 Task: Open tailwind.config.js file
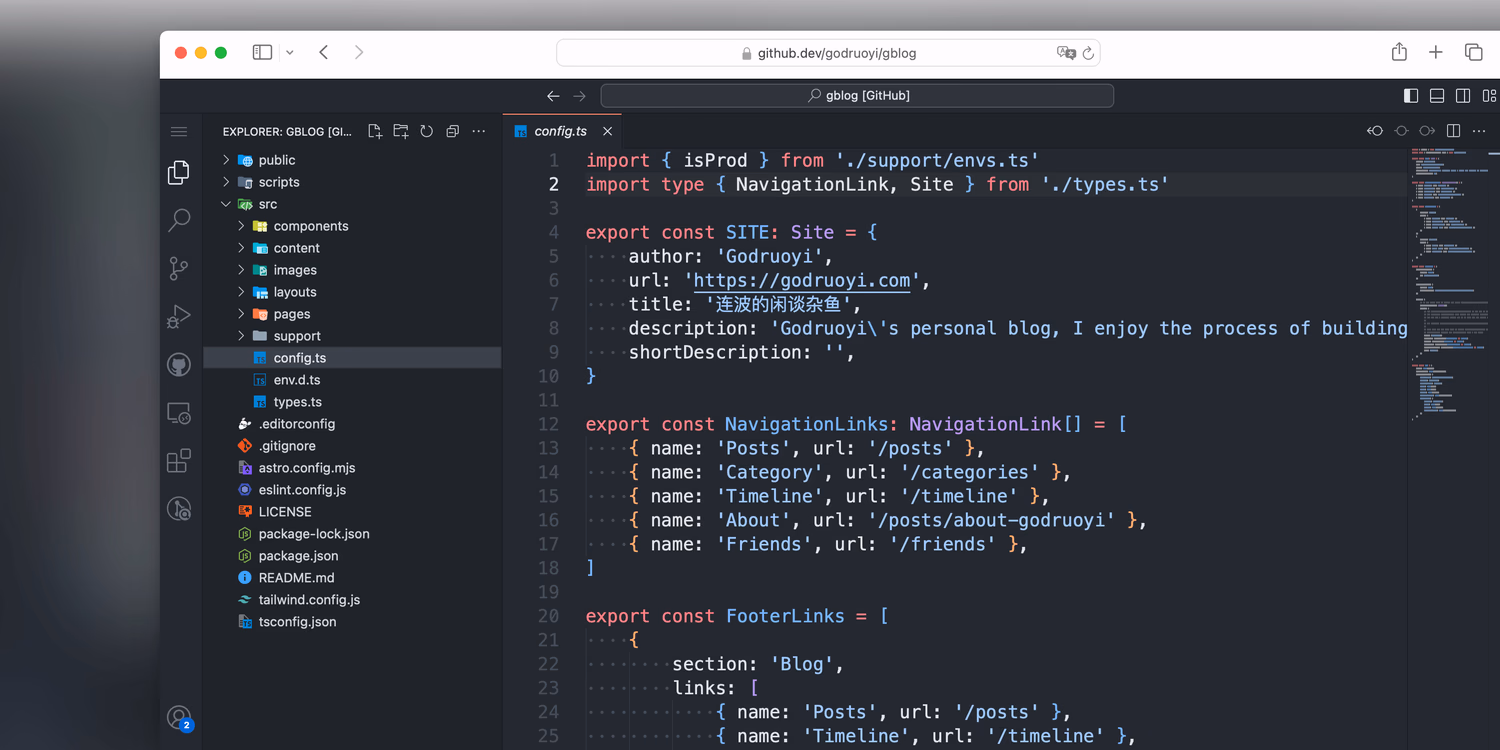pyautogui.click(x=352, y=600)
